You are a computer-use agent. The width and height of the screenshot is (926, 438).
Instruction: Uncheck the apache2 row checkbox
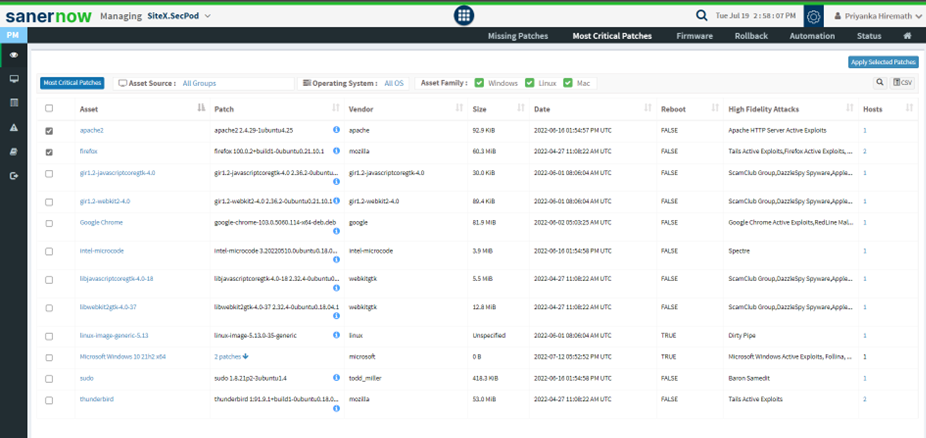pos(49,131)
